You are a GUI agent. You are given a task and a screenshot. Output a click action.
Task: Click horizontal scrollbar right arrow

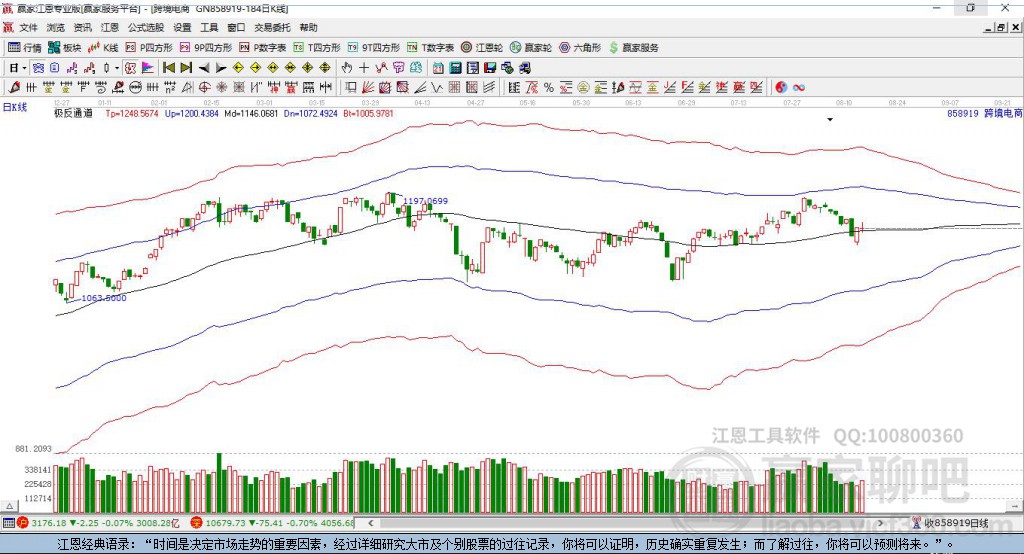(x=880, y=523)
